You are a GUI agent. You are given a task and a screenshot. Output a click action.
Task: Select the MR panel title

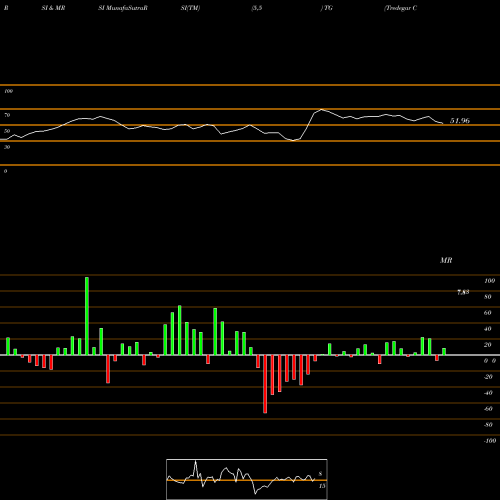446,260
